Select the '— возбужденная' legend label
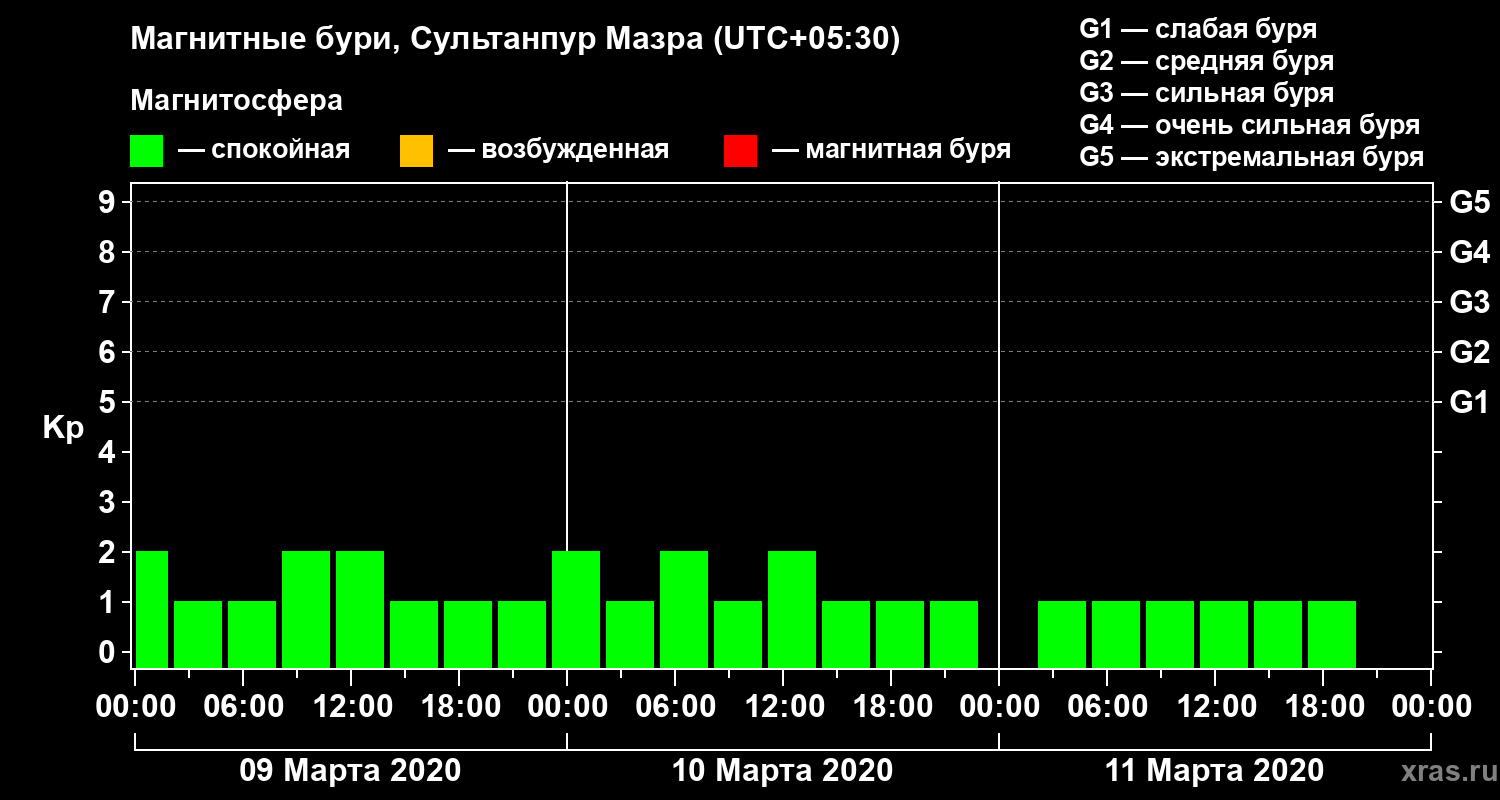1500x800 pixels. pyautogui.click(x=558, y=150)
